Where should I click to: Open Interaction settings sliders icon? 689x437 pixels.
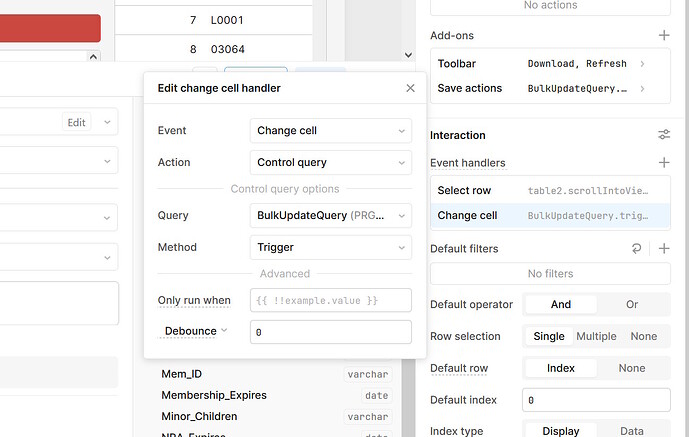[664, 135]
